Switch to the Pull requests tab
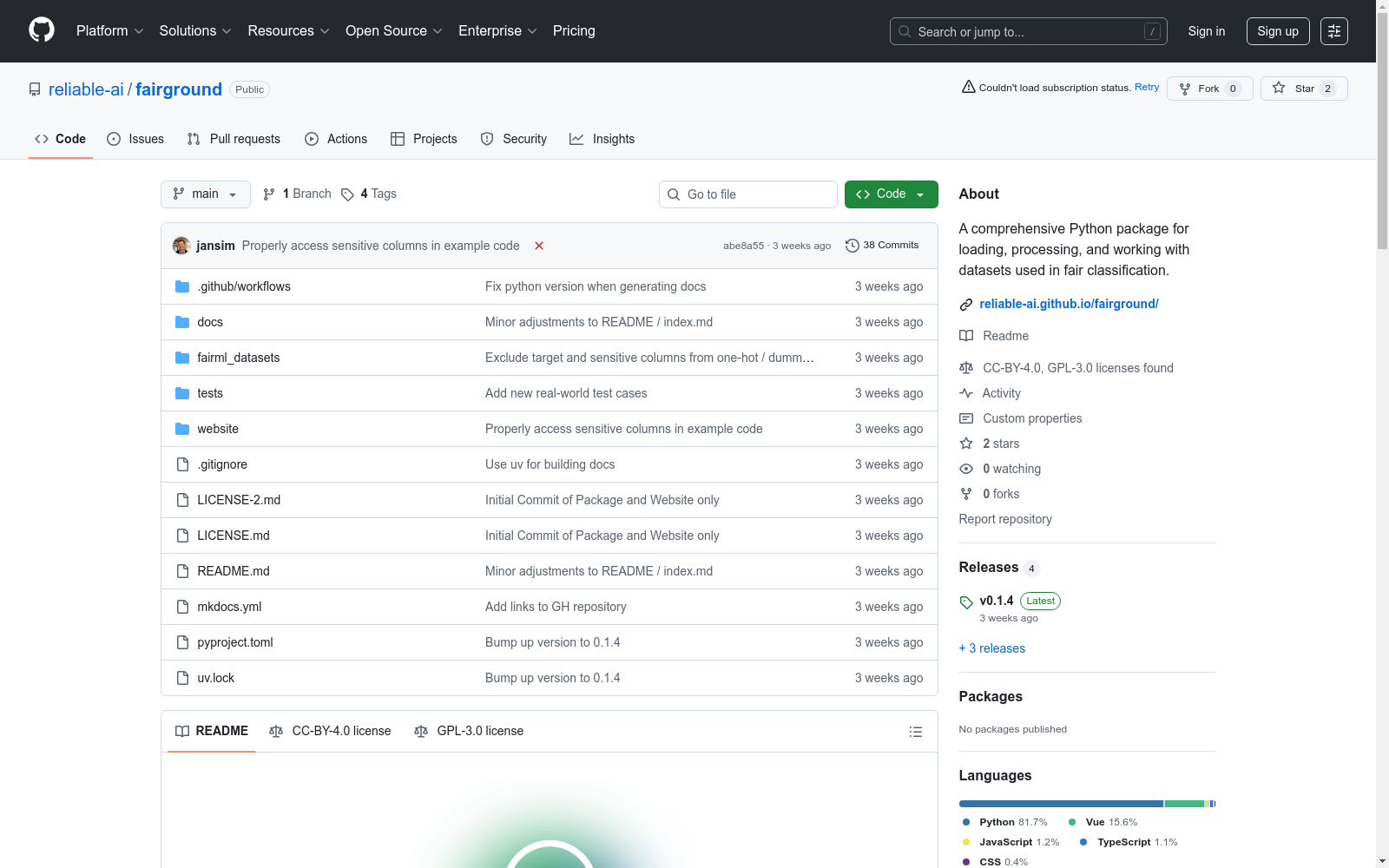1389x868 pixels. coord(234,139)
